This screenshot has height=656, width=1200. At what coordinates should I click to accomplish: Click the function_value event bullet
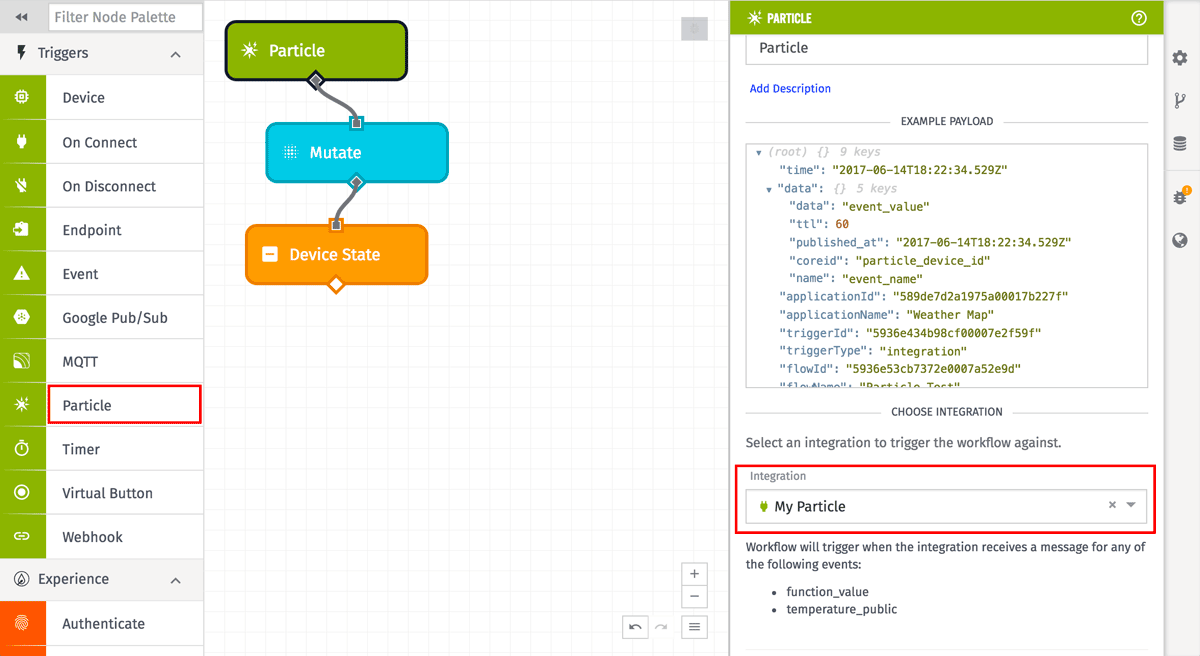(x=827, y=592)
